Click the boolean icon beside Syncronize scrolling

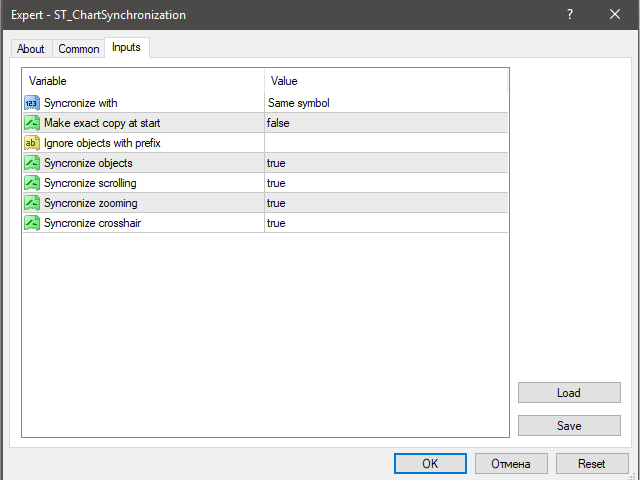point(31,183)
